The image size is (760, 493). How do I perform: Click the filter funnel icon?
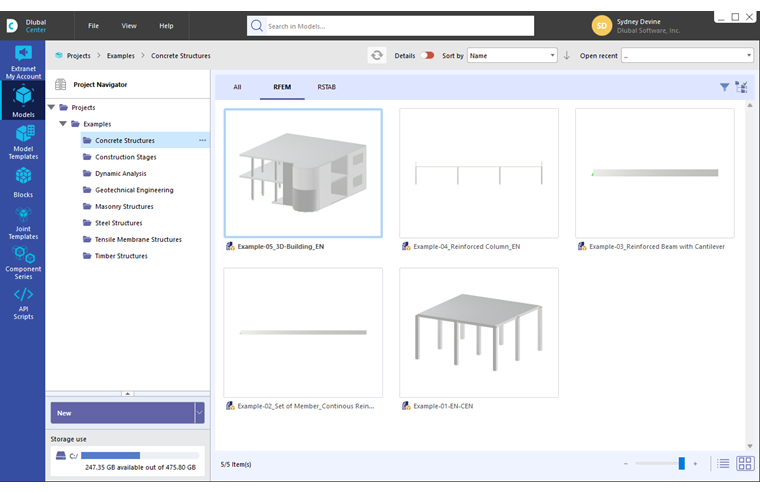click(x=724, y=87)
